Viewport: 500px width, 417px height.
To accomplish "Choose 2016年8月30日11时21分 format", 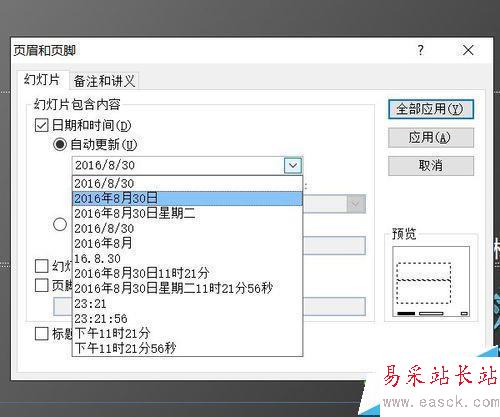I will [x=187, y=273].
